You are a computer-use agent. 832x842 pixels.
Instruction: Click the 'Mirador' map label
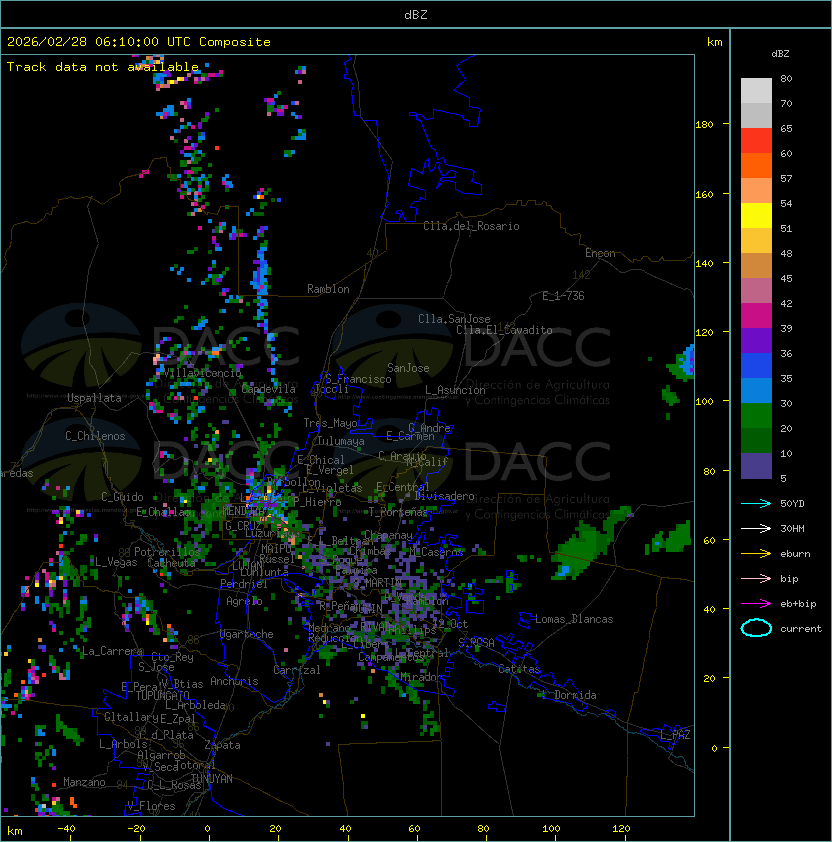pyautogui.click(x=421, y=677)
